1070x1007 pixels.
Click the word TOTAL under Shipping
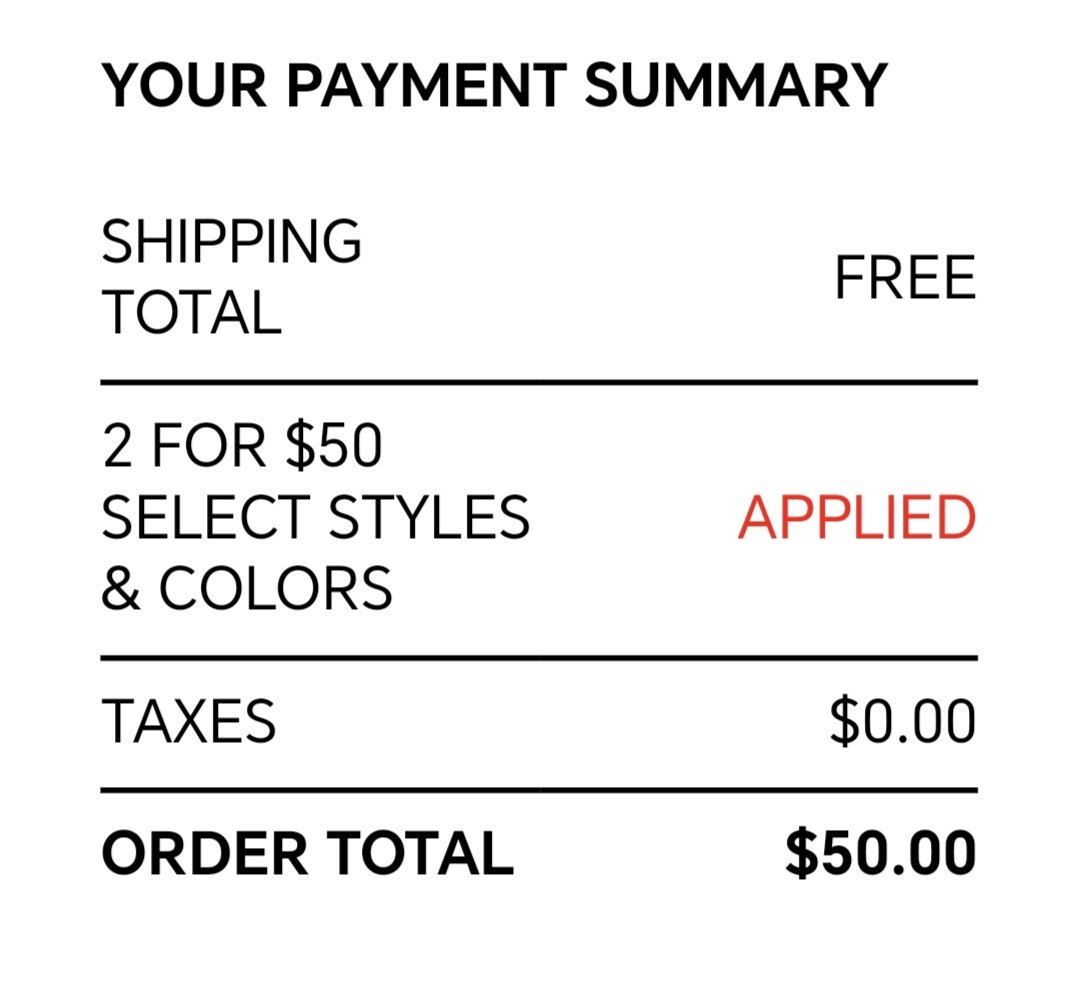pyautogui.click(x=191, y=312)
